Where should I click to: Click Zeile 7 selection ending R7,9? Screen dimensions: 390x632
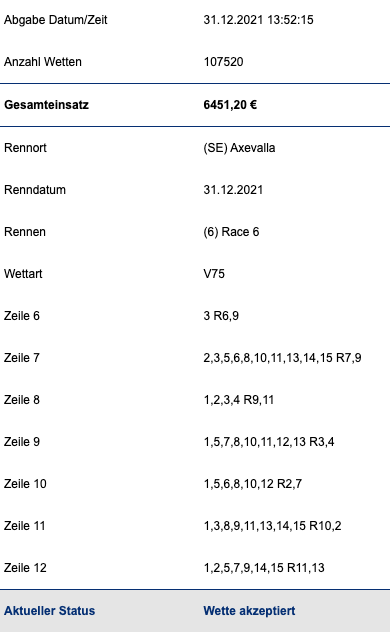tap(282, 358)
